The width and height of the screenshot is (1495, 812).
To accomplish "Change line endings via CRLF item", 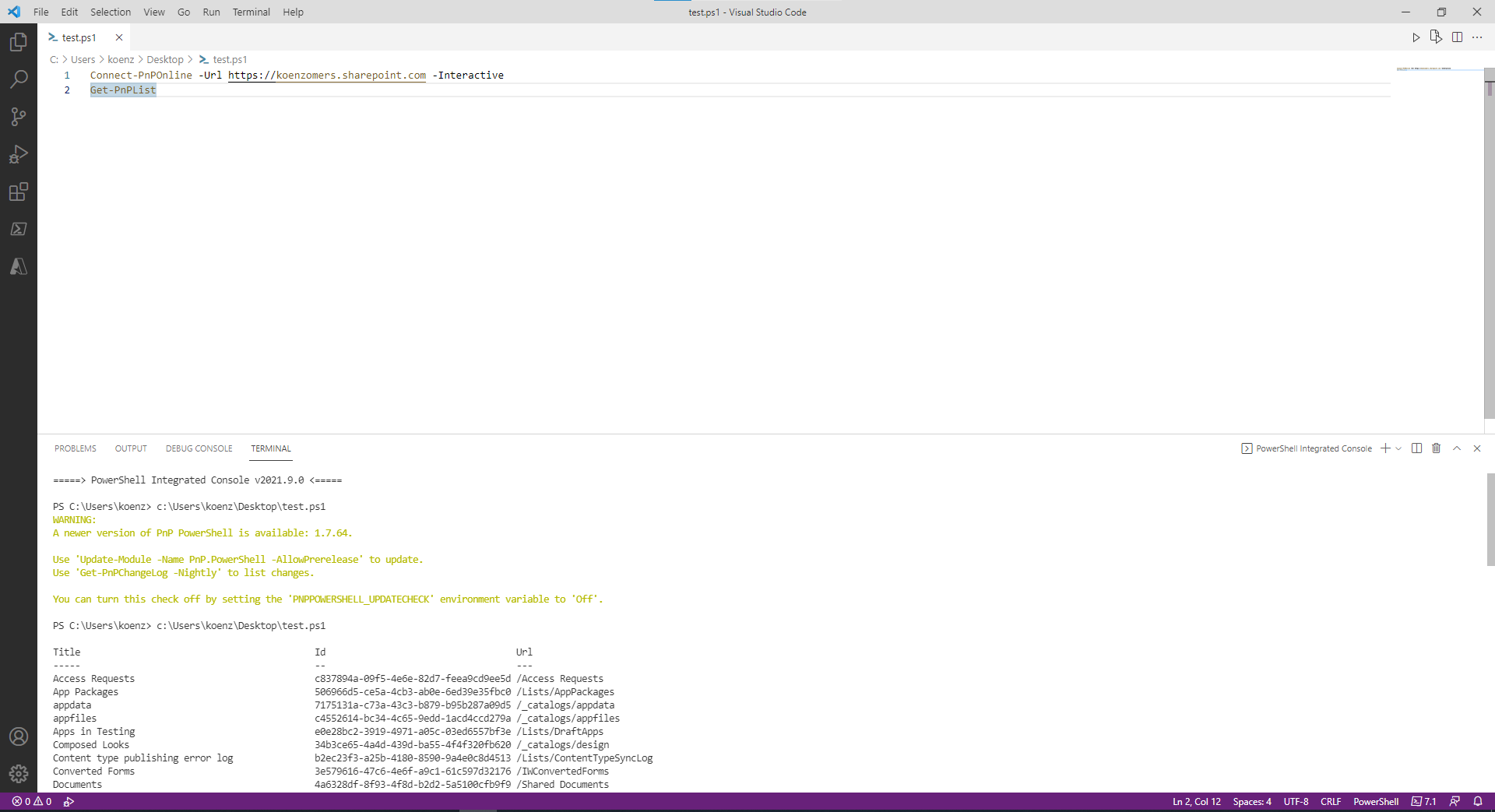I will (1331, 801).
